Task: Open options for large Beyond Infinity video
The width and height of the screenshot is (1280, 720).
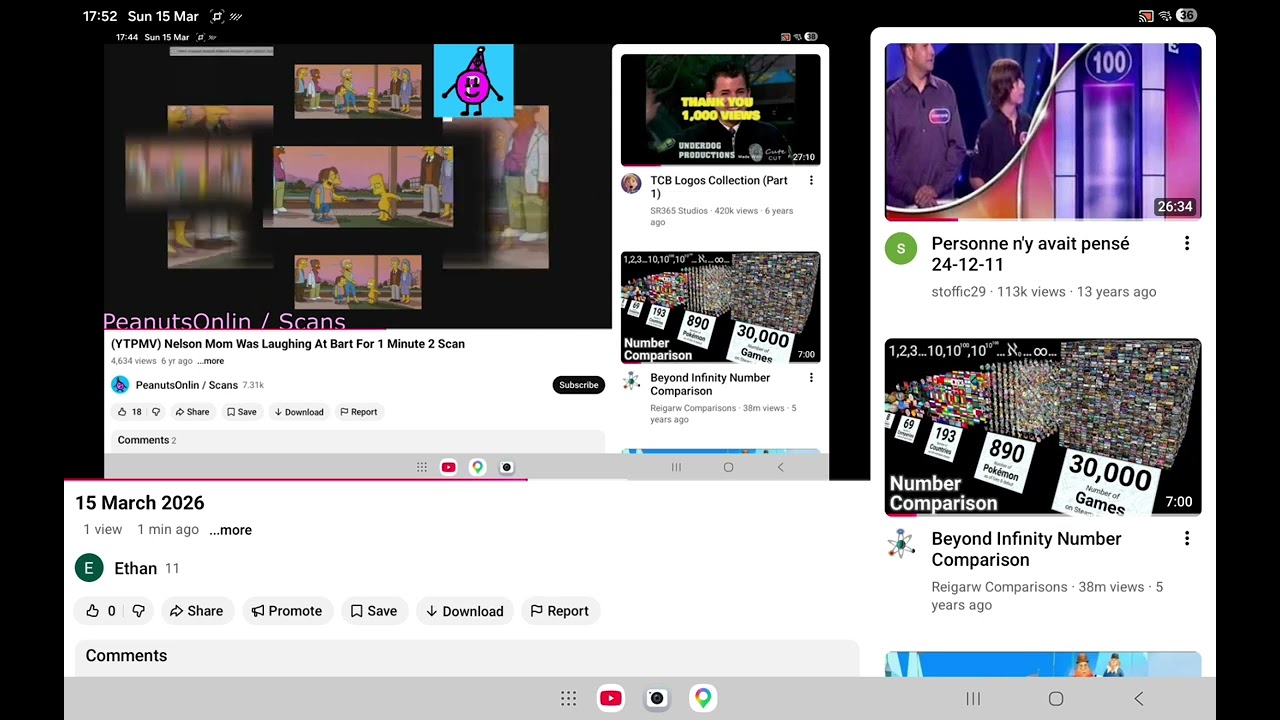Action: [1187, 539]
